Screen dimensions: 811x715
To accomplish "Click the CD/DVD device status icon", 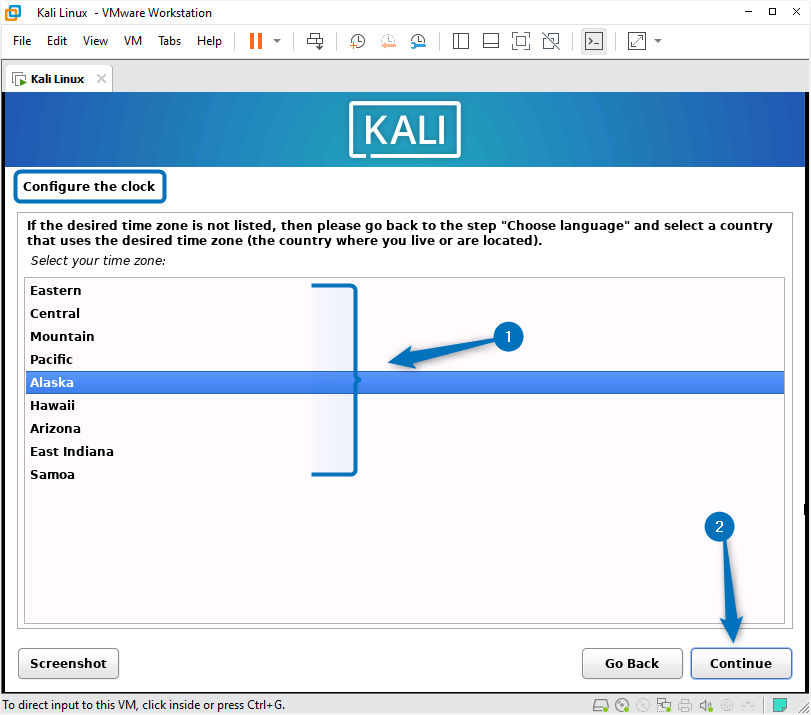I will (x=622, y=705).
